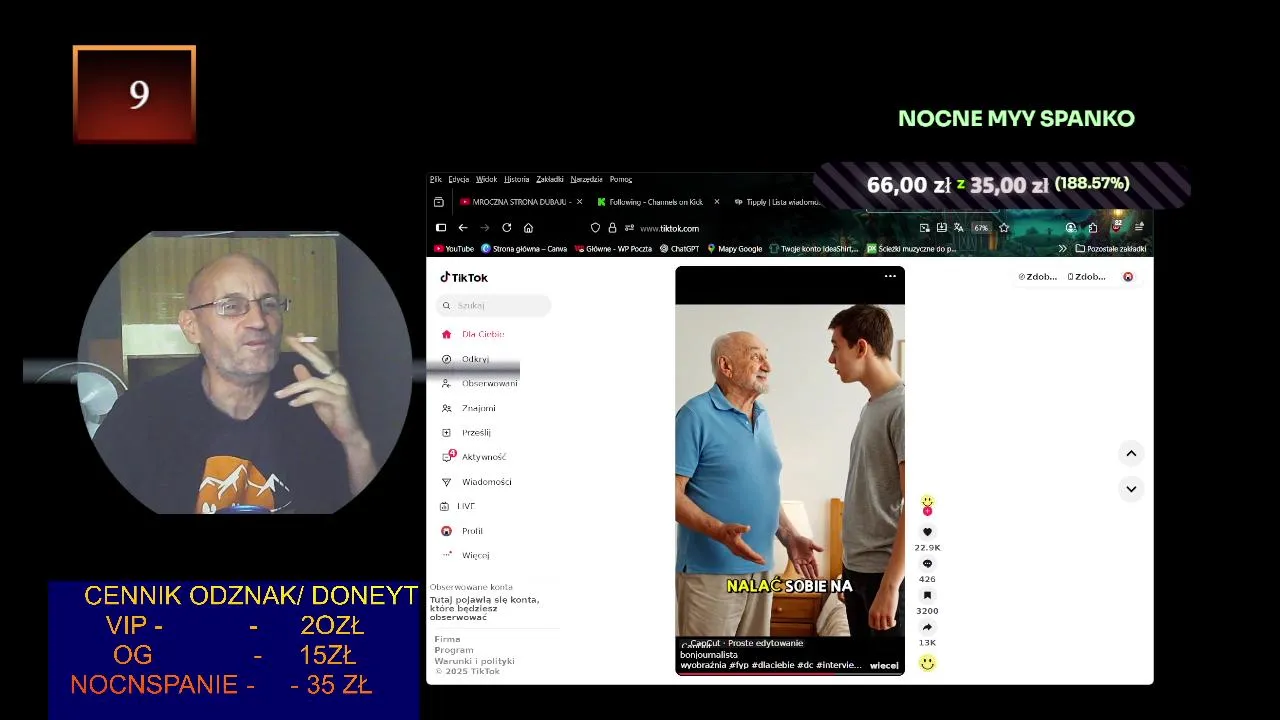The height and width of the screenshot is (720, 1280).
Task: Open the Główne - WP Poczta bookmark
Action: click(613, 249)
